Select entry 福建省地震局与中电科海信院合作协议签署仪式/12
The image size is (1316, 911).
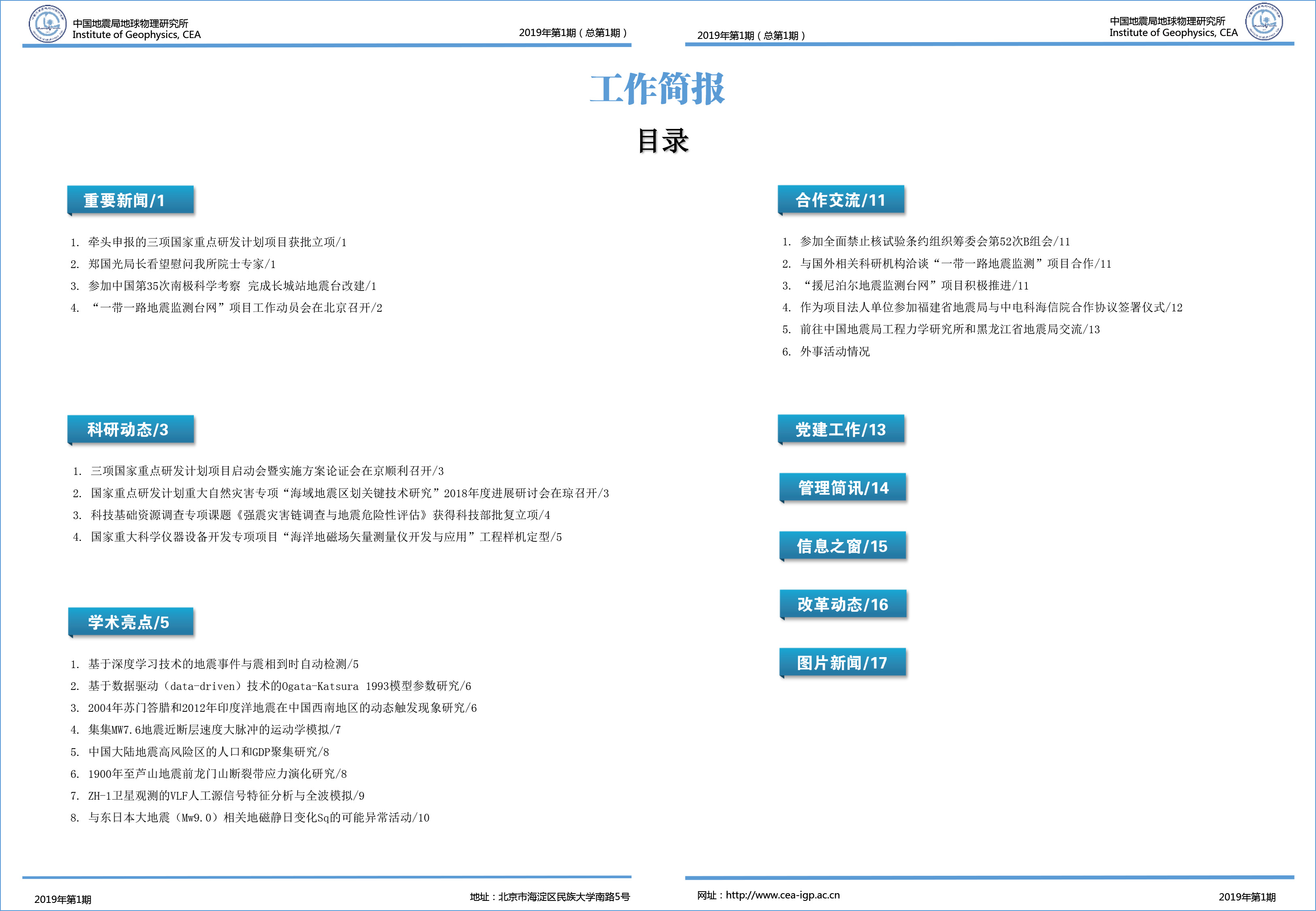point(991,307)
